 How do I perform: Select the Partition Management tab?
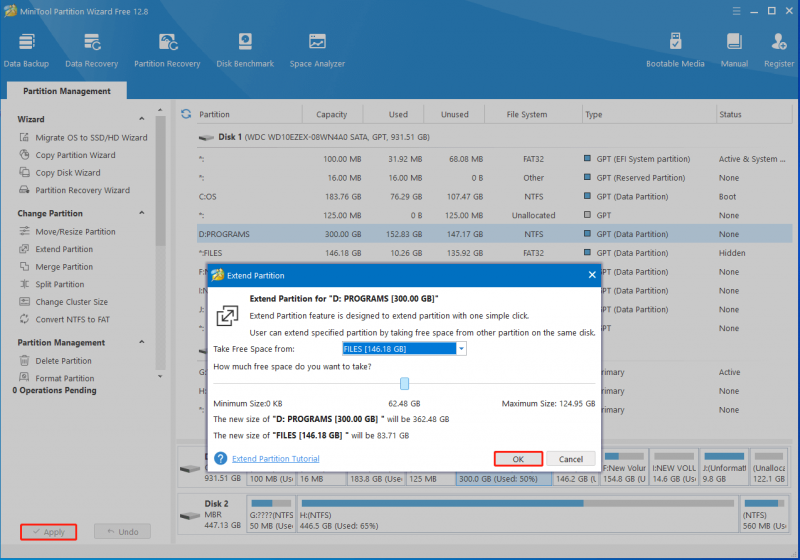point(67,91)
